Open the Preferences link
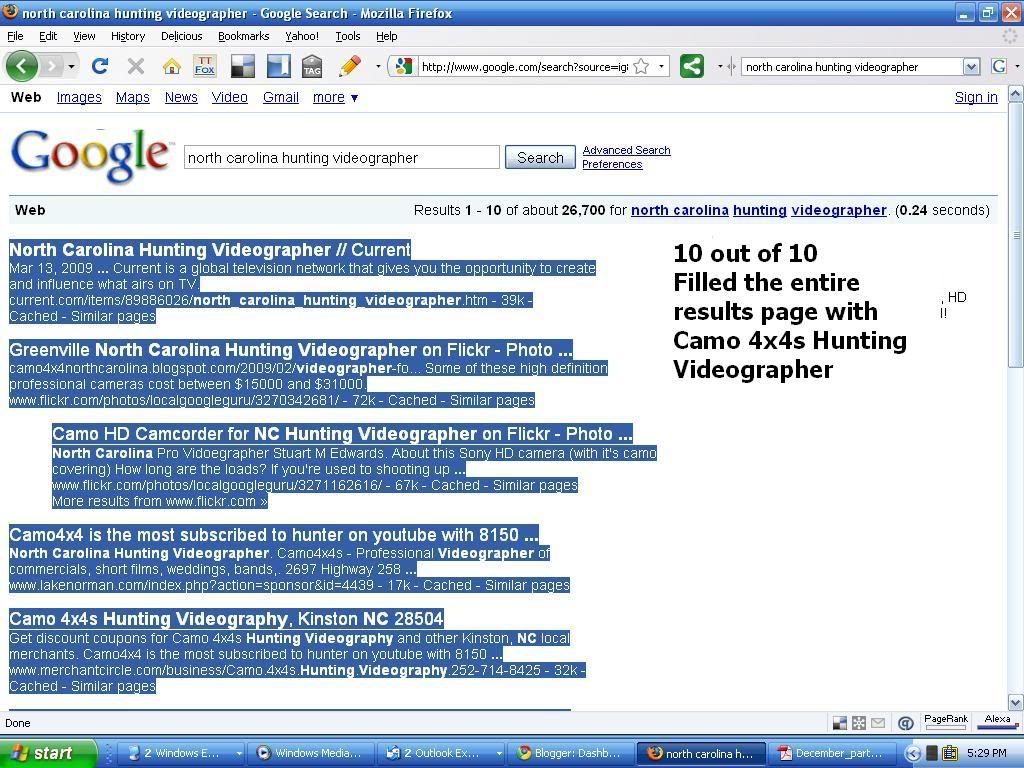Screen dimensions: 1024x768 (x=612, y=165)
